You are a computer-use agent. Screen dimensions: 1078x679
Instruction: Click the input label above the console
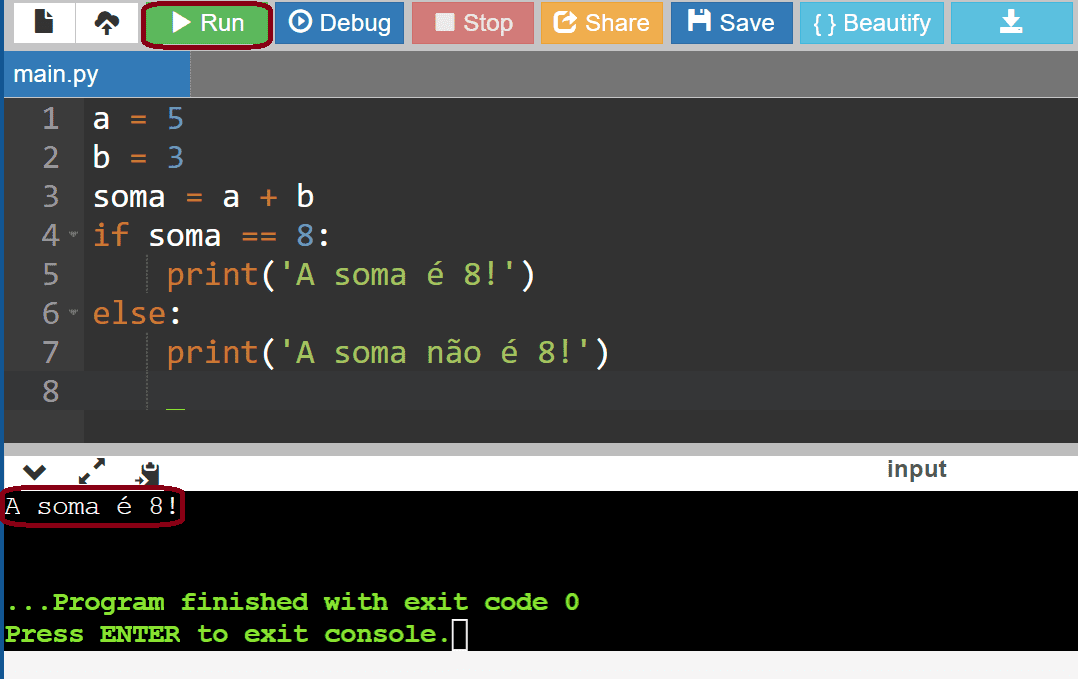916,469
